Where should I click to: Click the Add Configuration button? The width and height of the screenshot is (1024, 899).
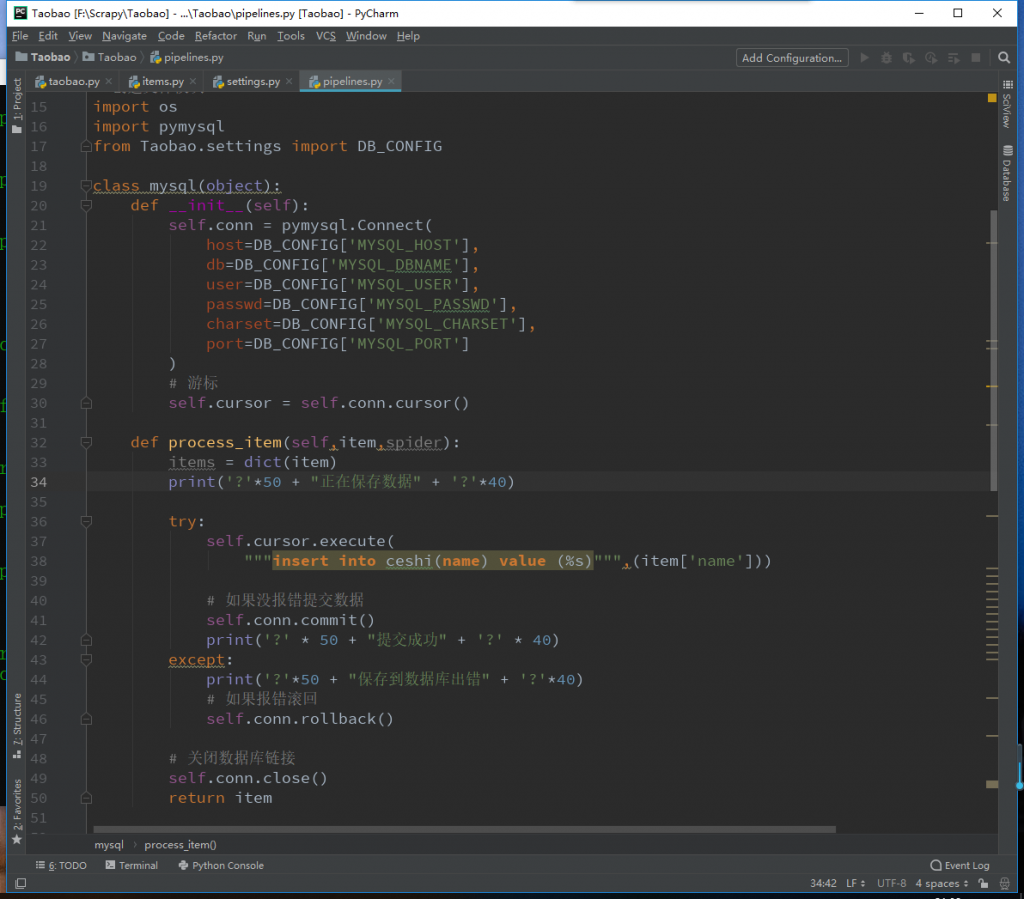(792, 58)
